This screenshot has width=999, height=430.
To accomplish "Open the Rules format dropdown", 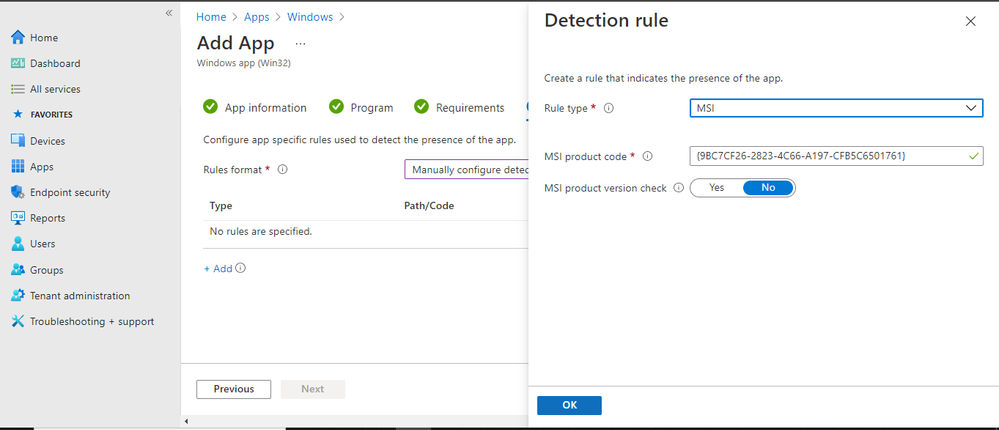I will [x=466, y=170].
